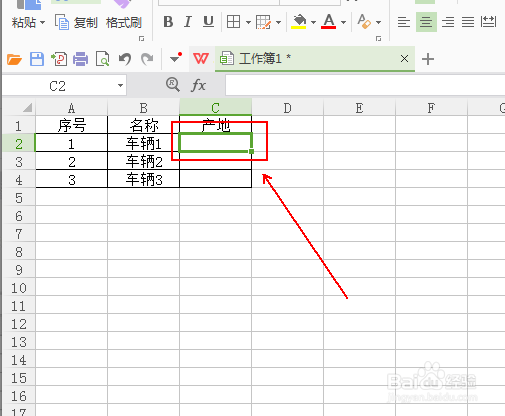505x416 pixels.
Task: Select column E header
Action: pos(360,108)
